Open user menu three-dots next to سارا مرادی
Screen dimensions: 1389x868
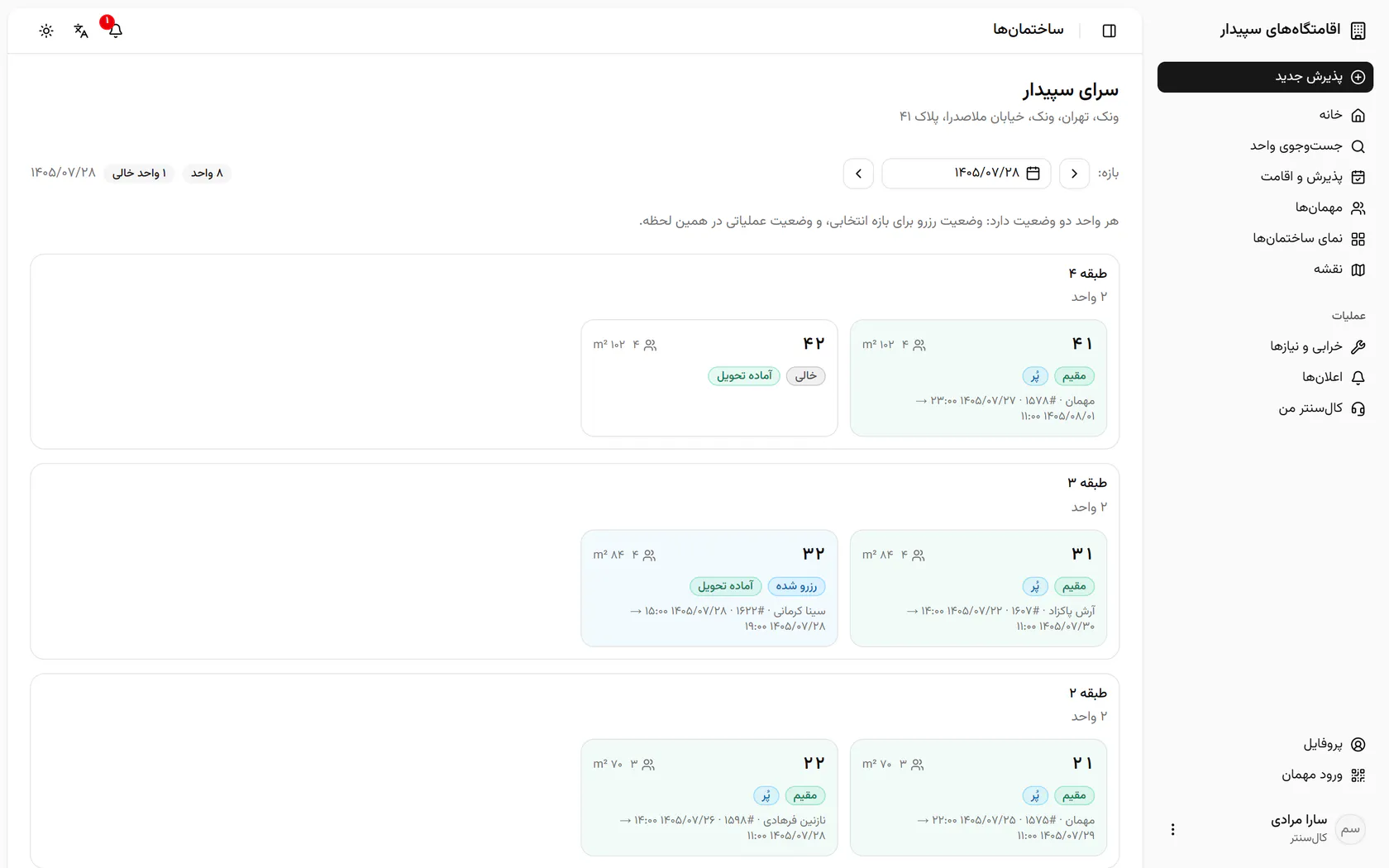(x=1172, y=829)
